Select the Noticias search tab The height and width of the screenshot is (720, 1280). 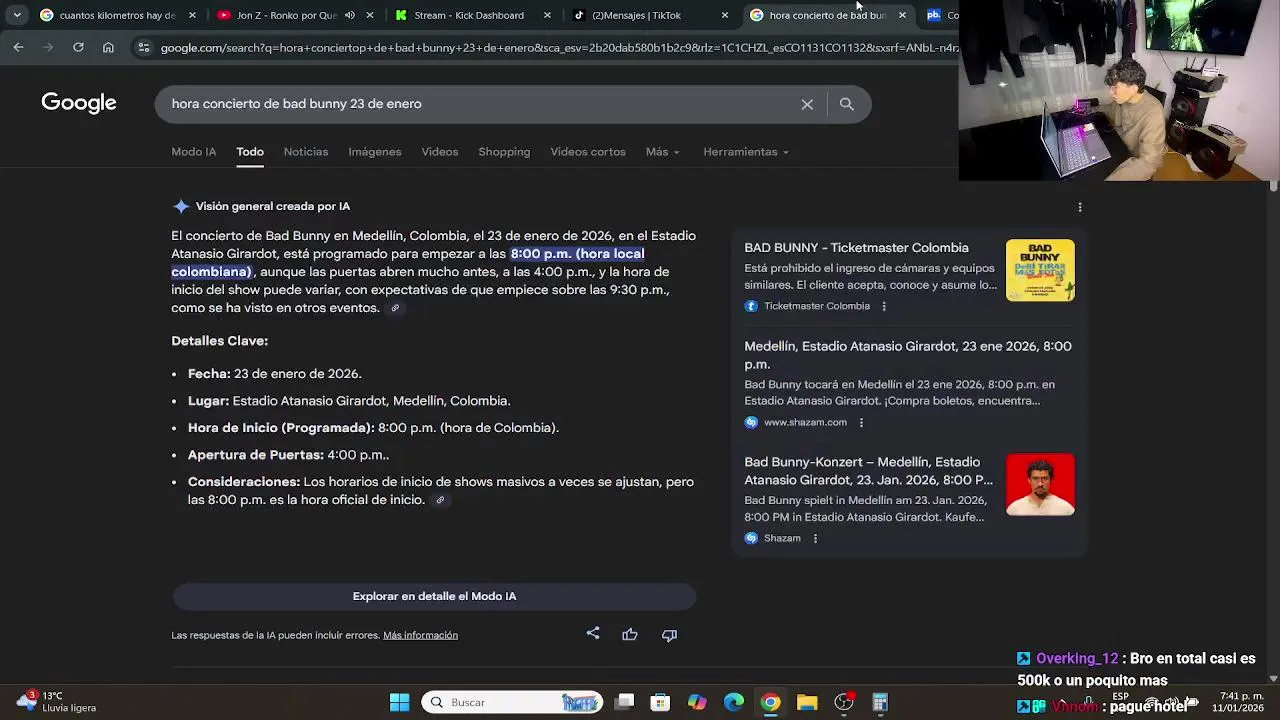tap(305, 152)
